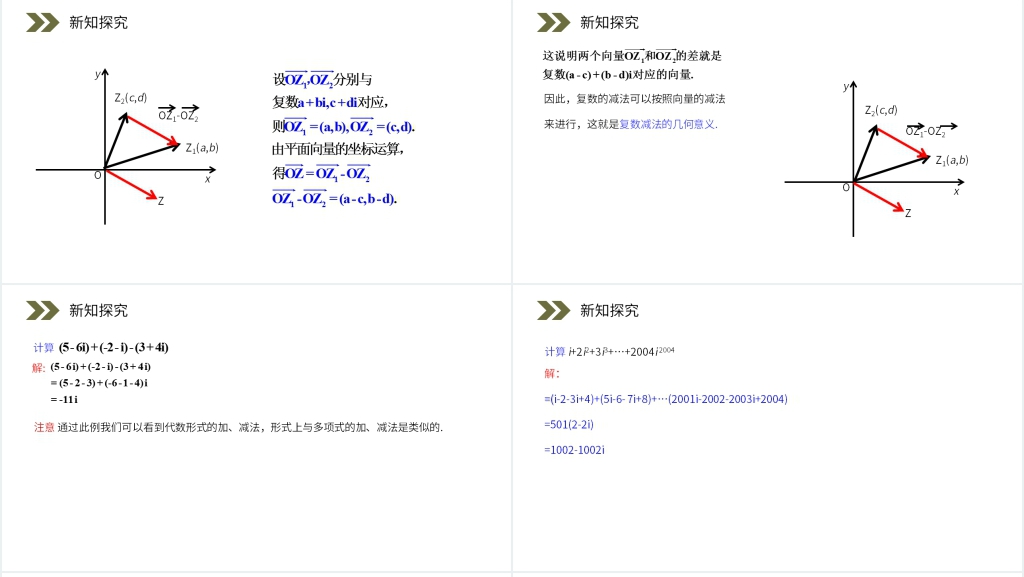Click the chevron icon on the (5-6i)+(-2-i)-(3+4i) slide

click(42, 311)
